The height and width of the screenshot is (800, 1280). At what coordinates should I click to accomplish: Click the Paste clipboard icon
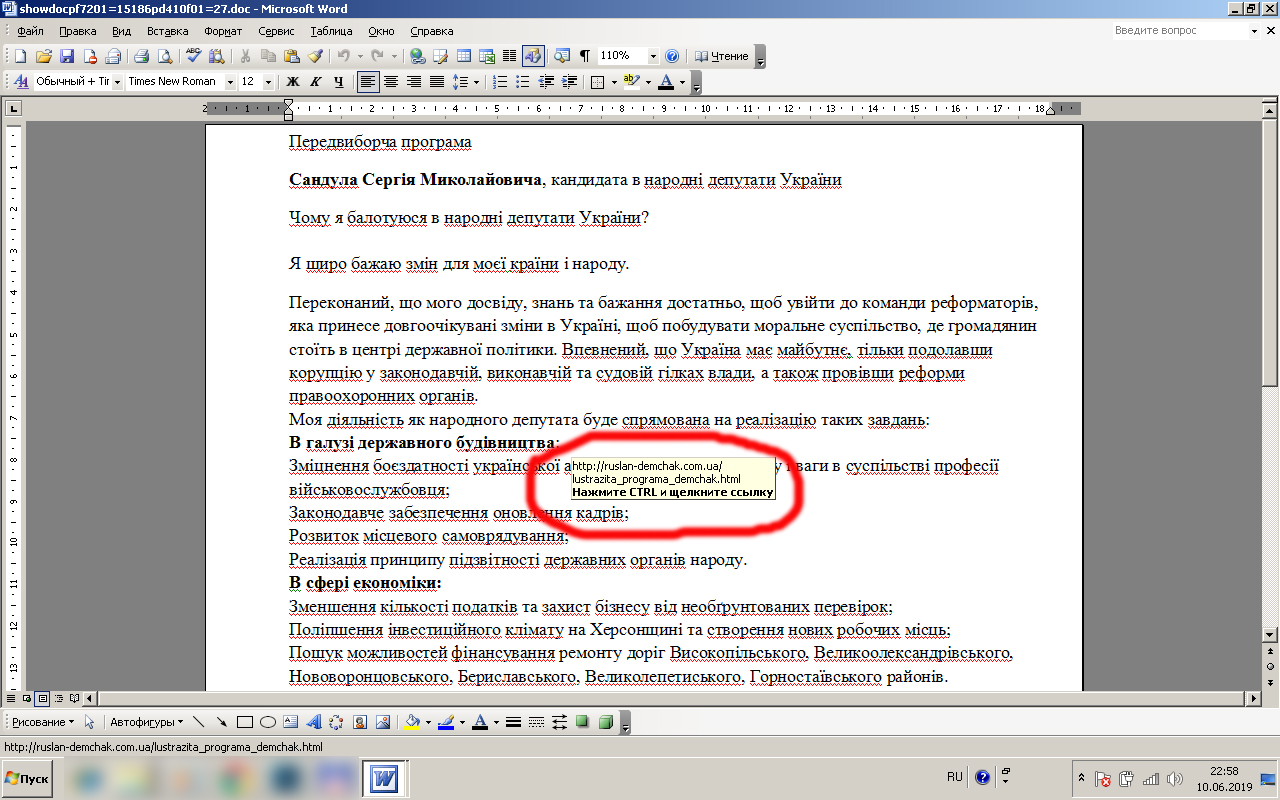point(291,56)
